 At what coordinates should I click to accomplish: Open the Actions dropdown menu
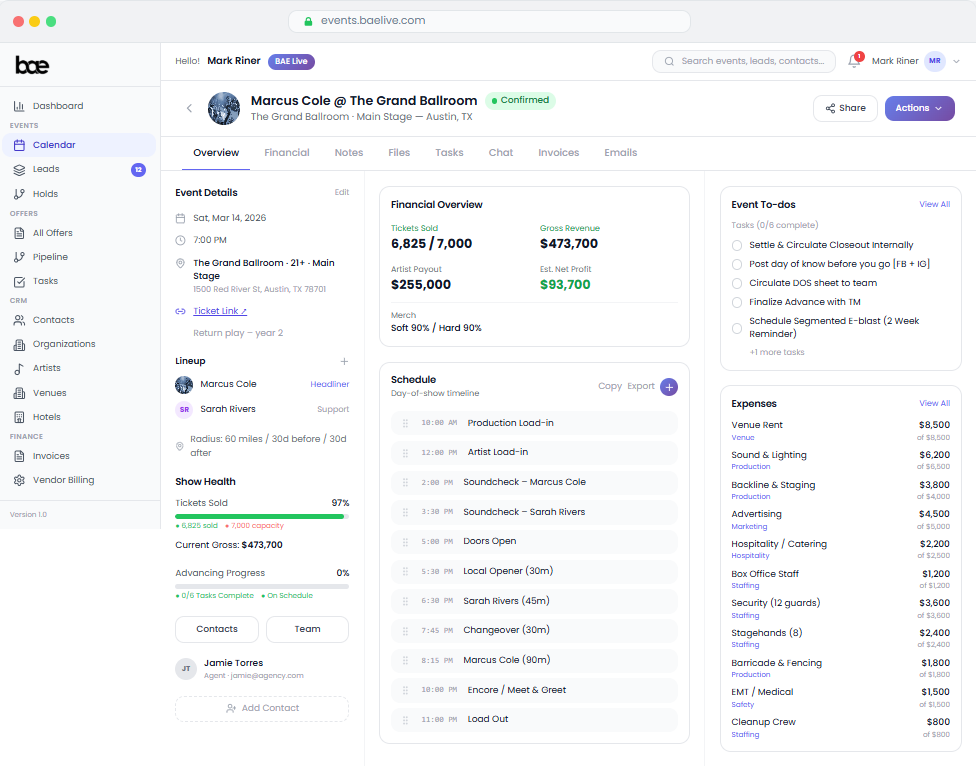919,108
